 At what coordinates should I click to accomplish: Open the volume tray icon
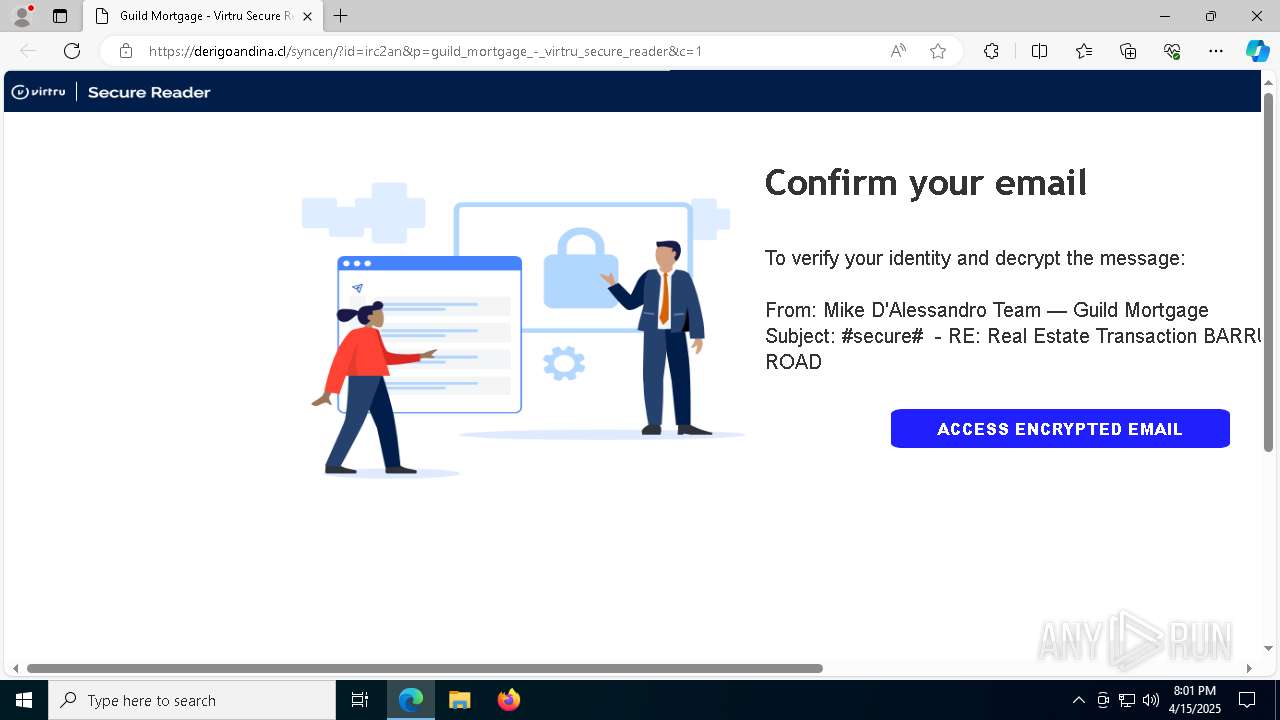pyautogui.click(x=1151, y=700)
